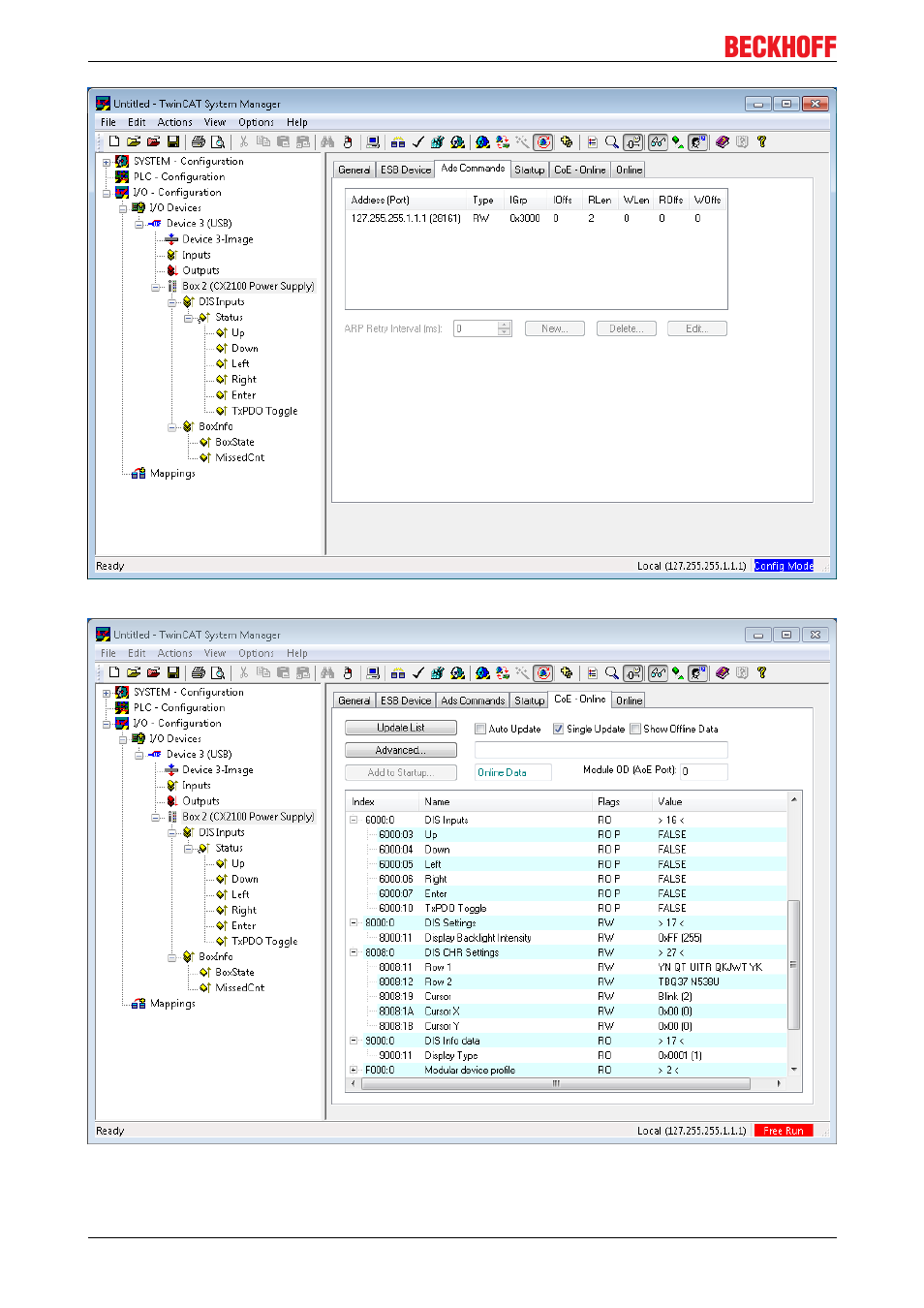Click the purple book icon in top window toolbar

(723, 141)
